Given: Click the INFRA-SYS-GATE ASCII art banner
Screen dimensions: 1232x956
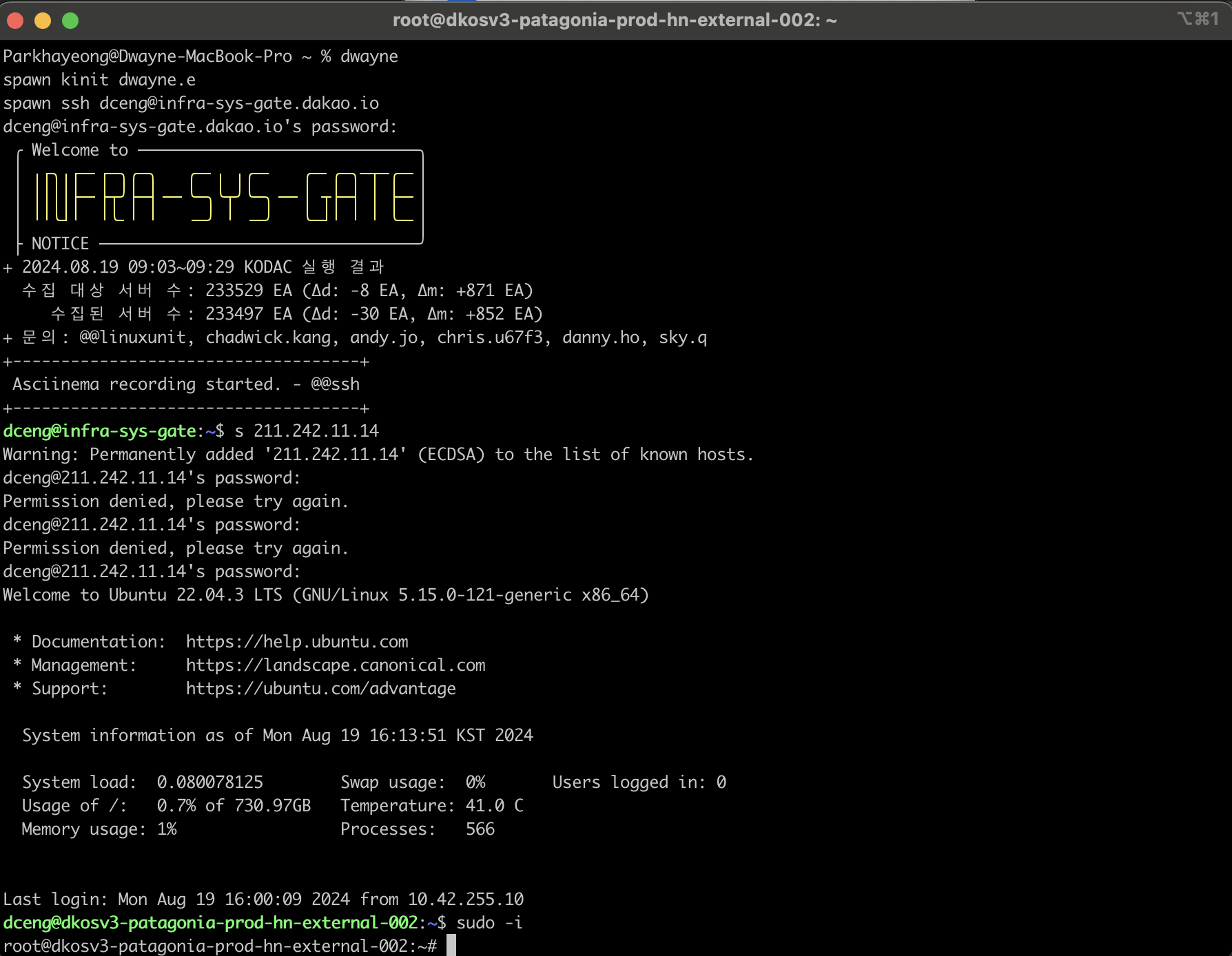Looking at the screenshot, I should point(224,197).
